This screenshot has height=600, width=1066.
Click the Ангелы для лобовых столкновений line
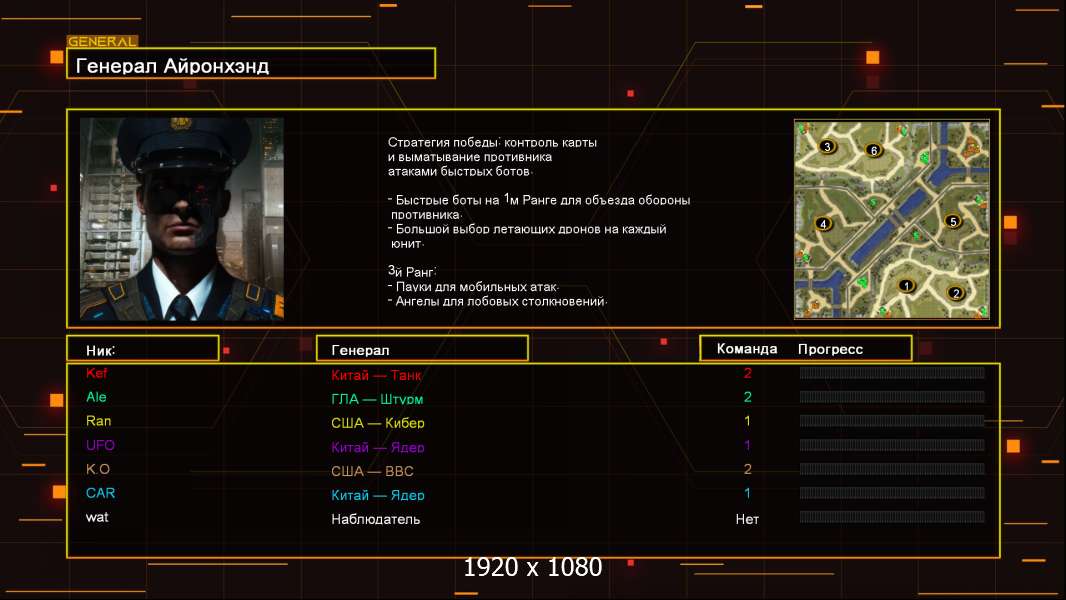pyautogui.click(x=498, y=301)
